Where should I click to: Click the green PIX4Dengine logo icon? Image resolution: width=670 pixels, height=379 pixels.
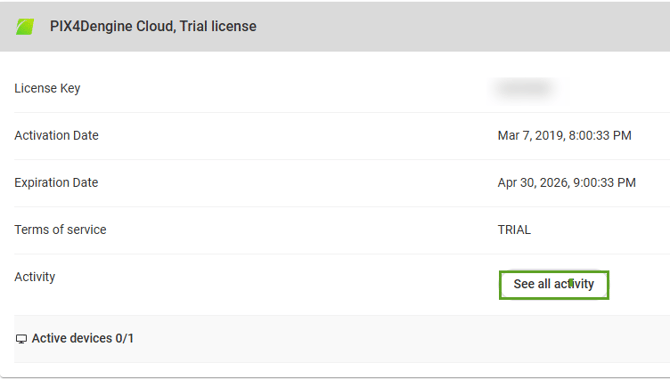(25, 27)
